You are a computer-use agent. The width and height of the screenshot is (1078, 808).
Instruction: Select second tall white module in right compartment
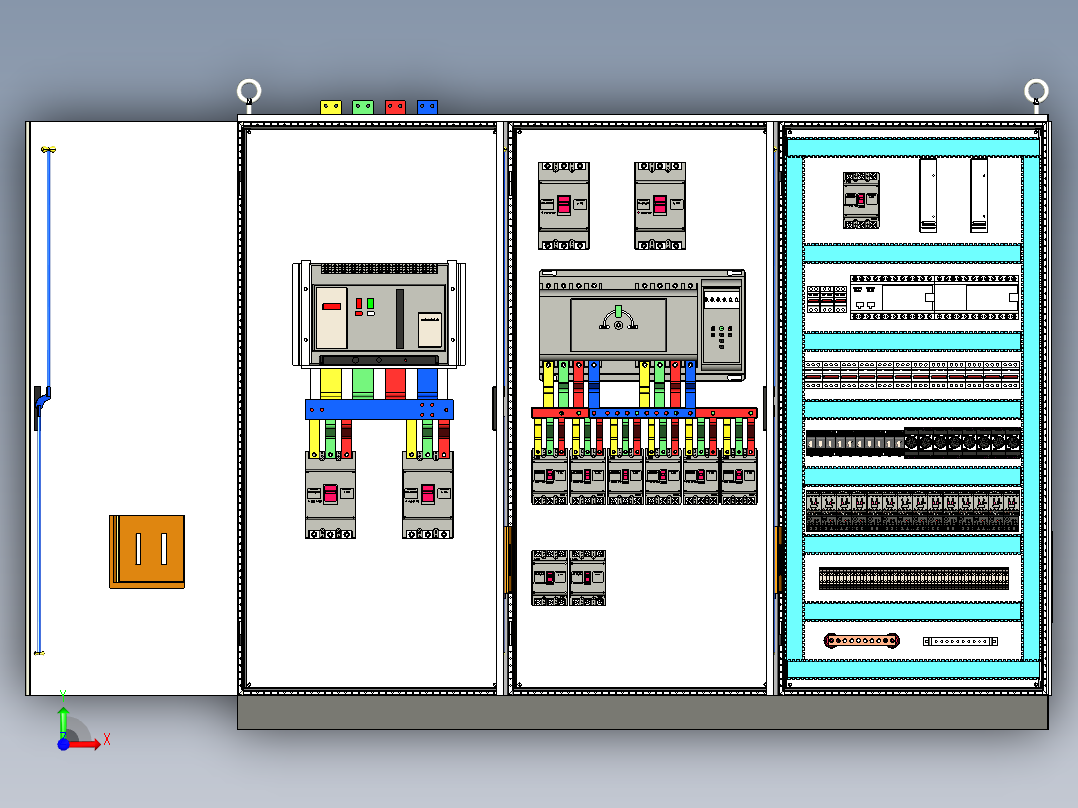click(x=979, y=195)
